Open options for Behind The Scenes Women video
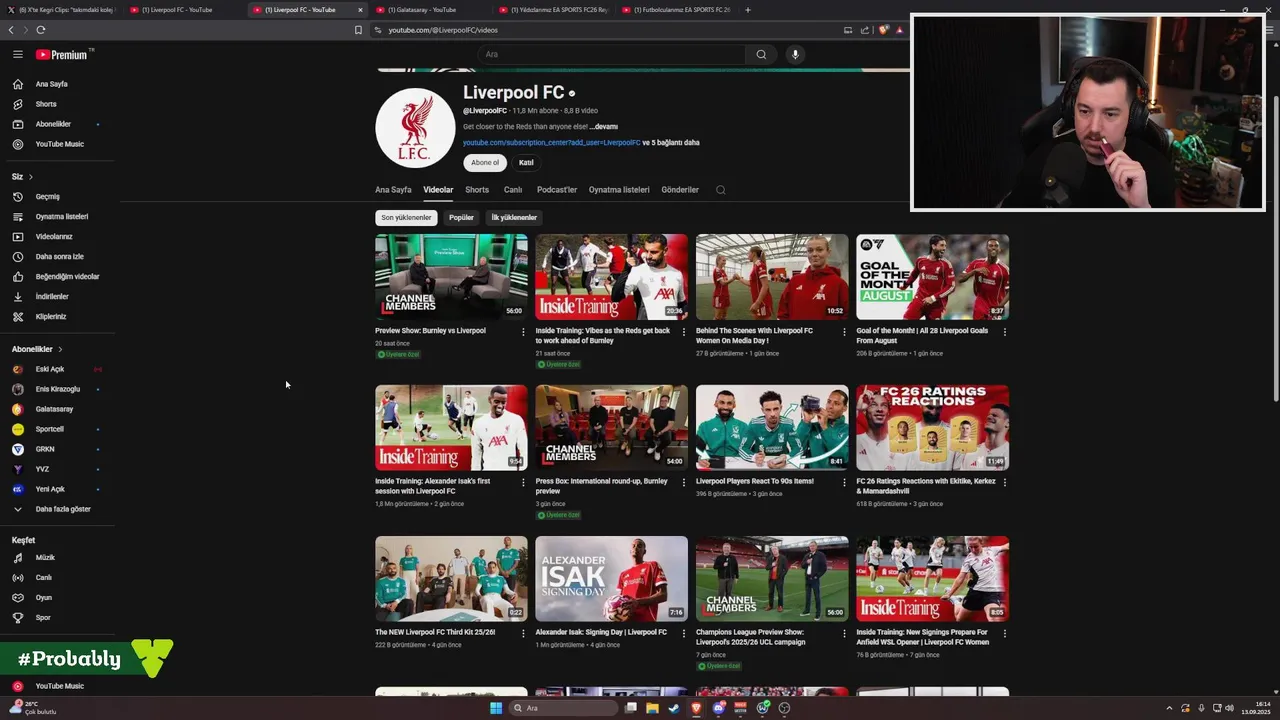 coord(844,332)
